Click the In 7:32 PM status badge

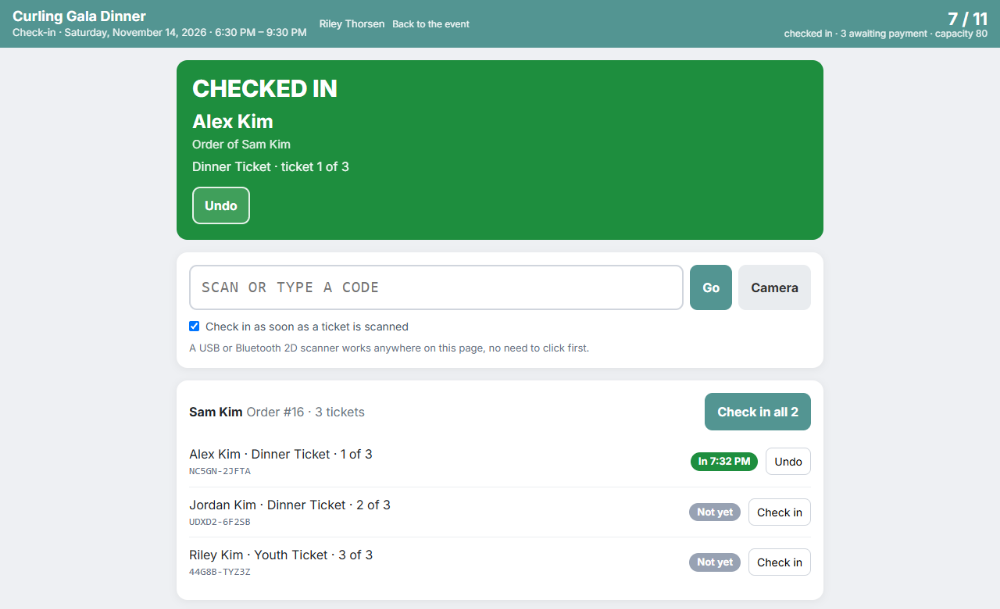pyautogui.click(x=724, y=462)
